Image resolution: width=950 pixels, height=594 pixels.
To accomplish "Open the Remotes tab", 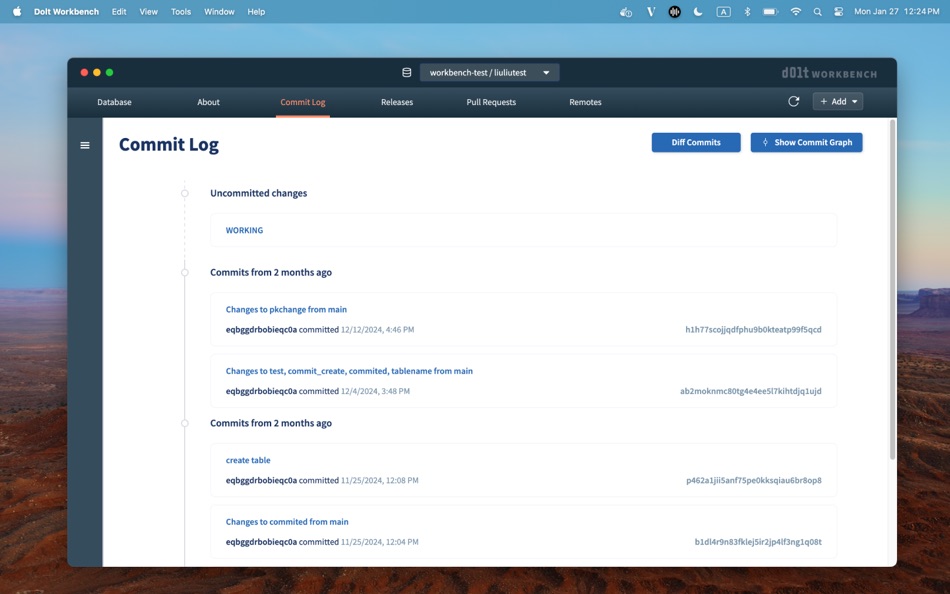I will point(585,102).
